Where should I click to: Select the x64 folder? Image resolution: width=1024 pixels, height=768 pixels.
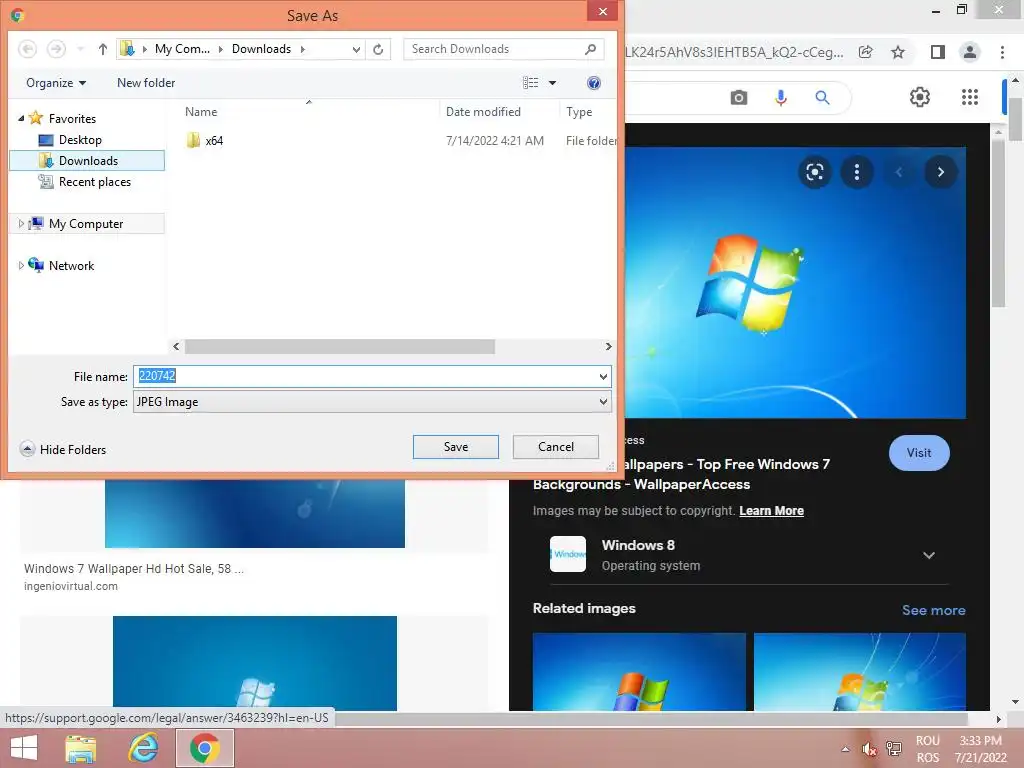(214, 140)
